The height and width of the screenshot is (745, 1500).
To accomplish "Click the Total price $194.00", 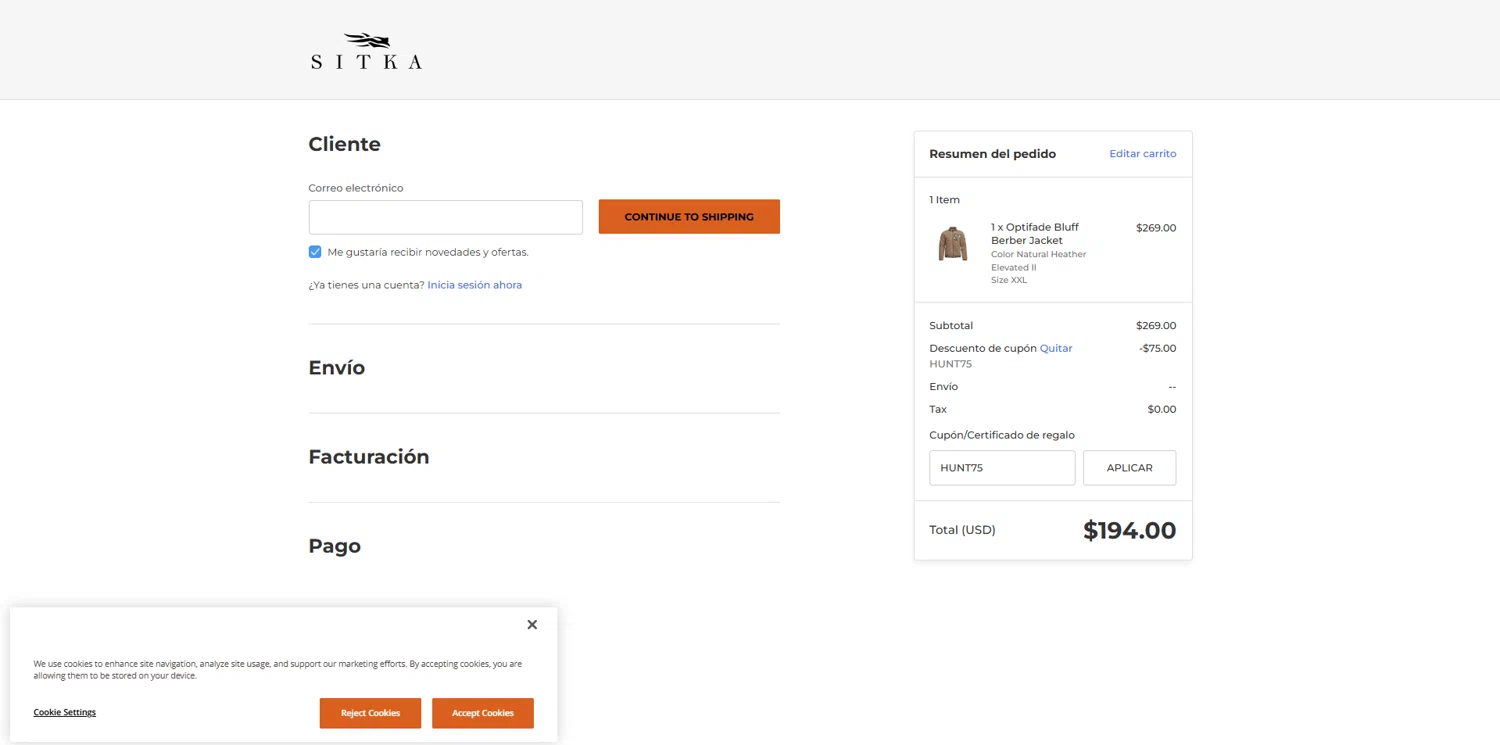I will click(1129, 531).
